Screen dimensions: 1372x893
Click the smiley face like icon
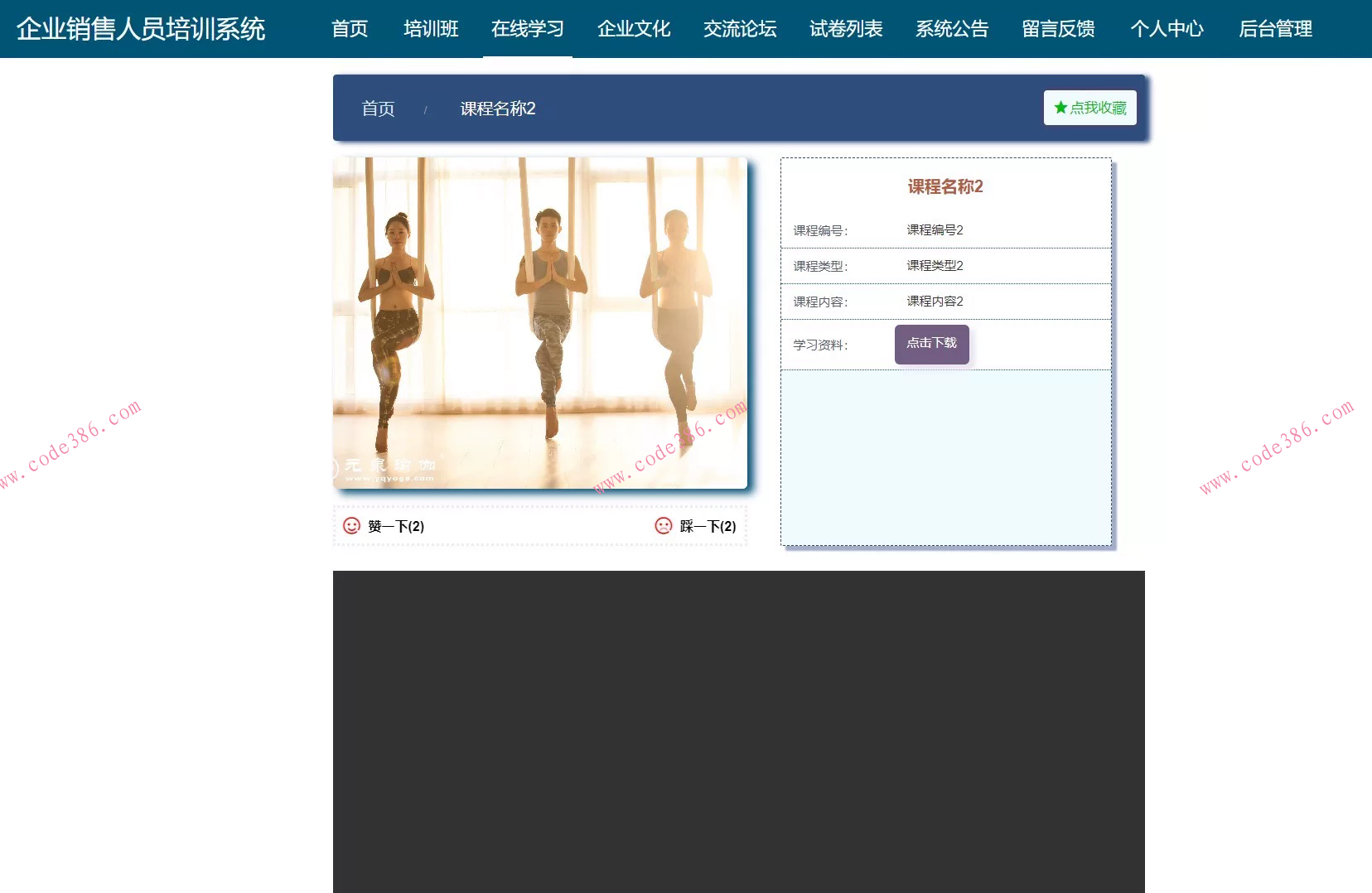tap(351, 525)
